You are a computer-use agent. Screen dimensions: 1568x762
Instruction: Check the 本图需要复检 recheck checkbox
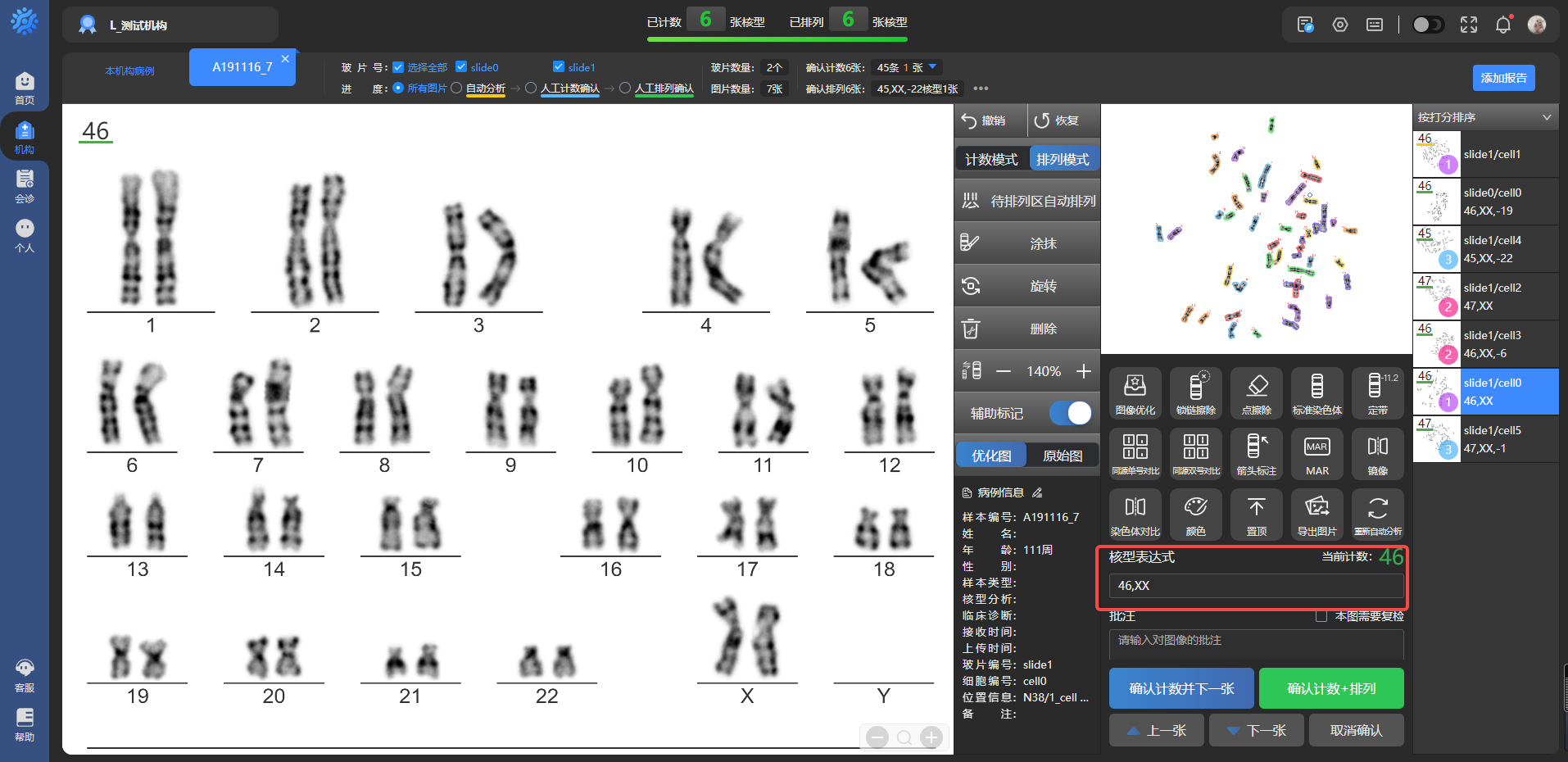(x=1321, y=616)
